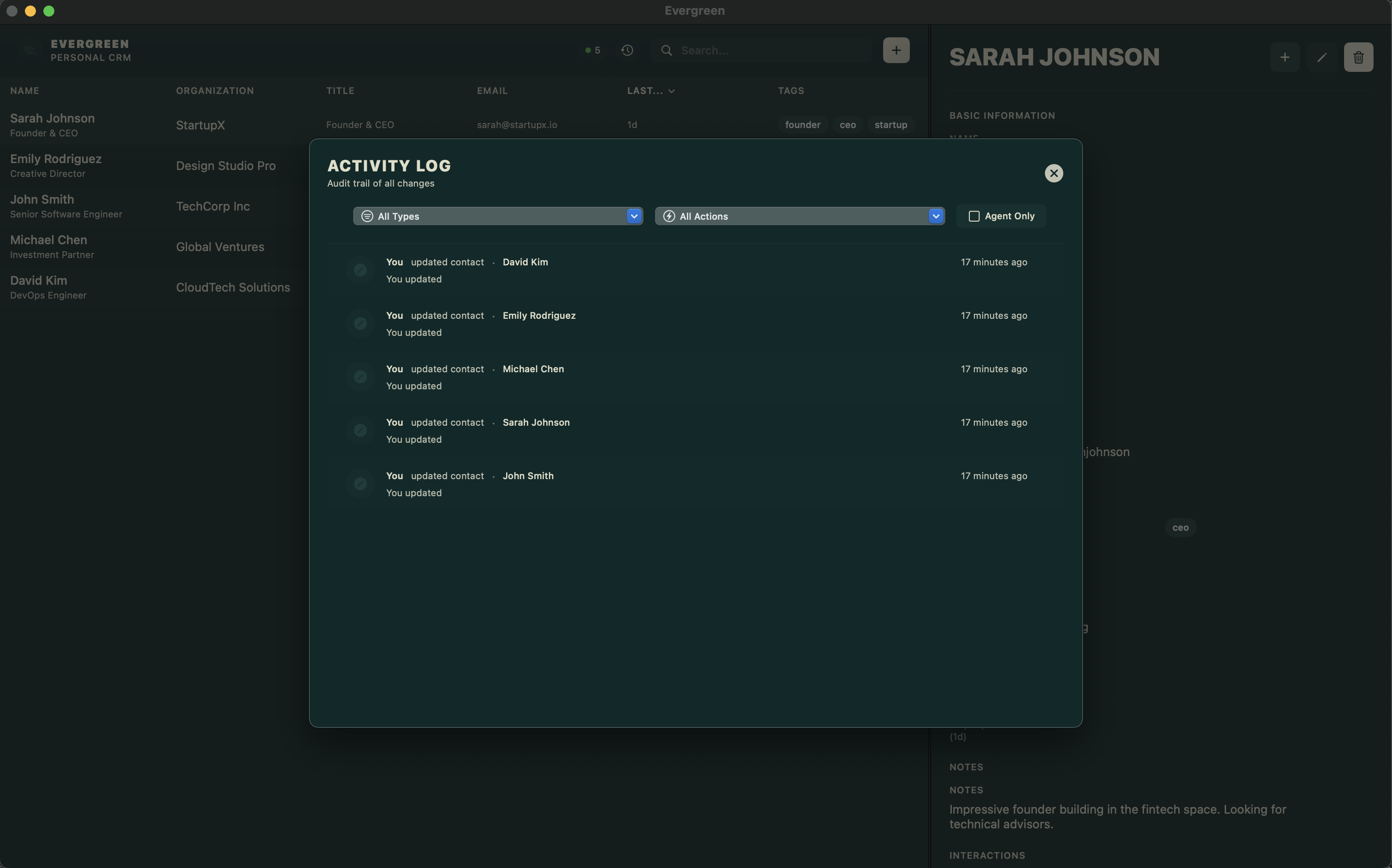
Task: Close the Activity Log dialog
Action: 1053,173
